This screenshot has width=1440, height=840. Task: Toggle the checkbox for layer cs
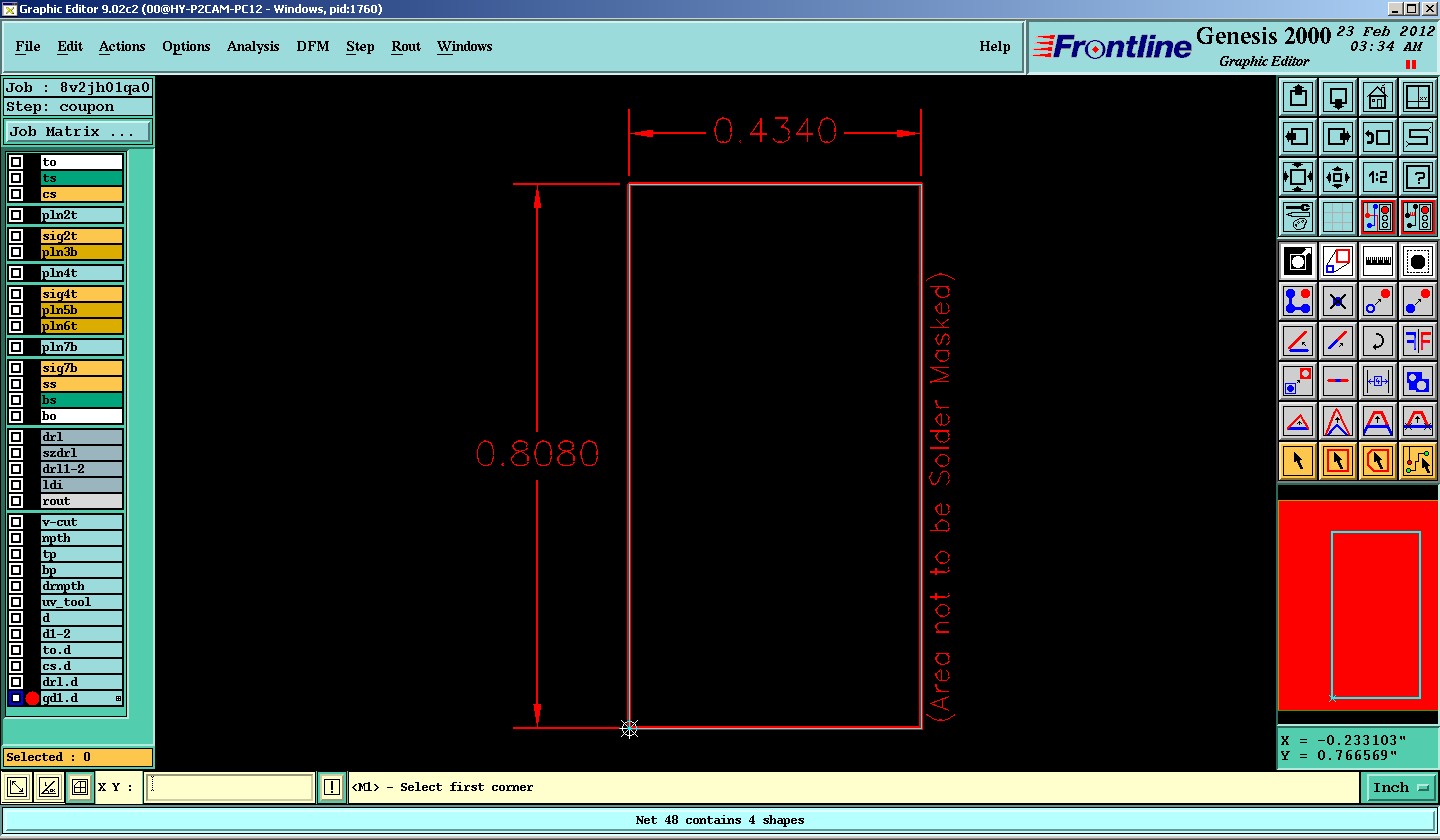pyautogui.click(x=16, y=194)
